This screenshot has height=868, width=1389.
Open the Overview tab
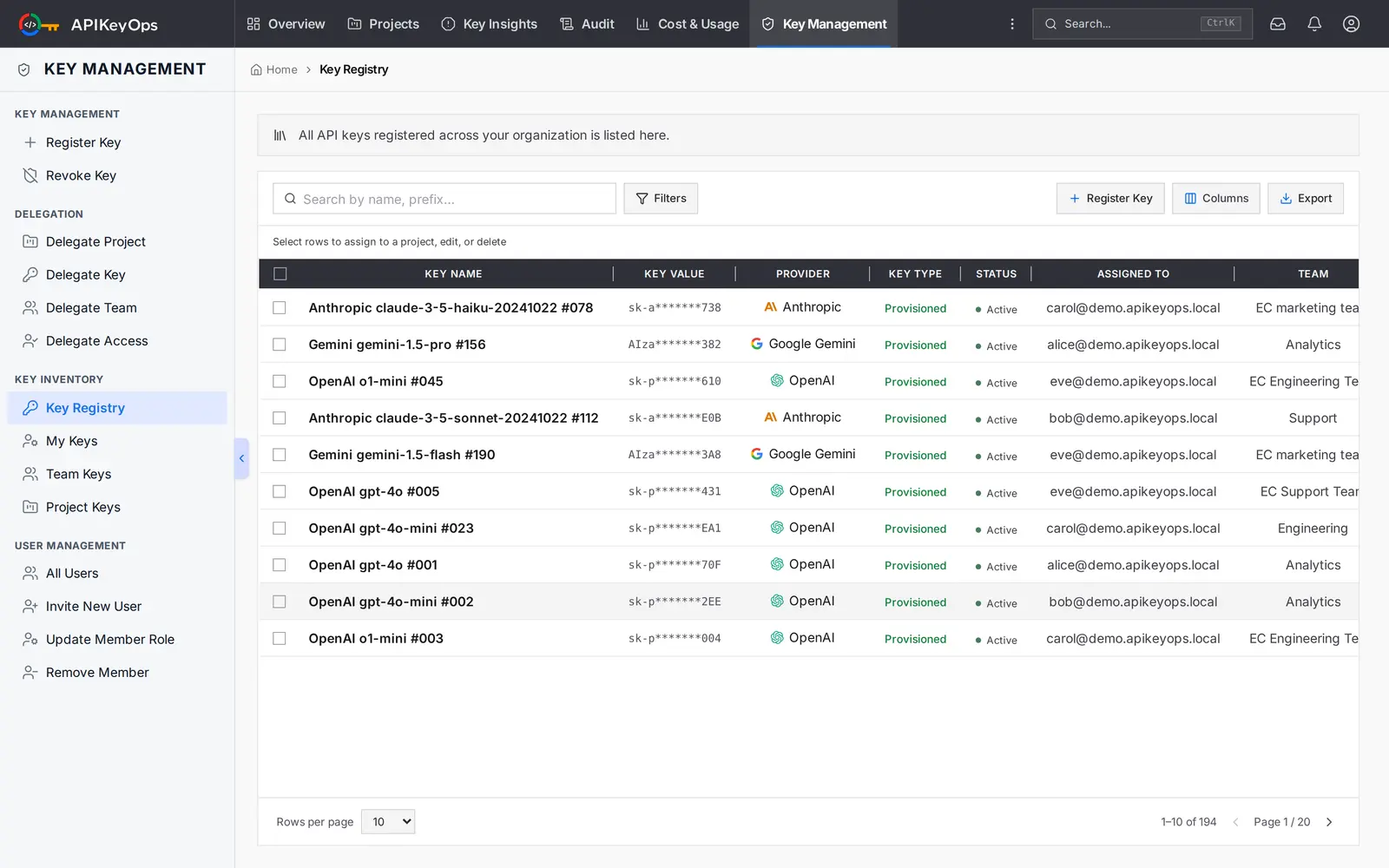286,24
